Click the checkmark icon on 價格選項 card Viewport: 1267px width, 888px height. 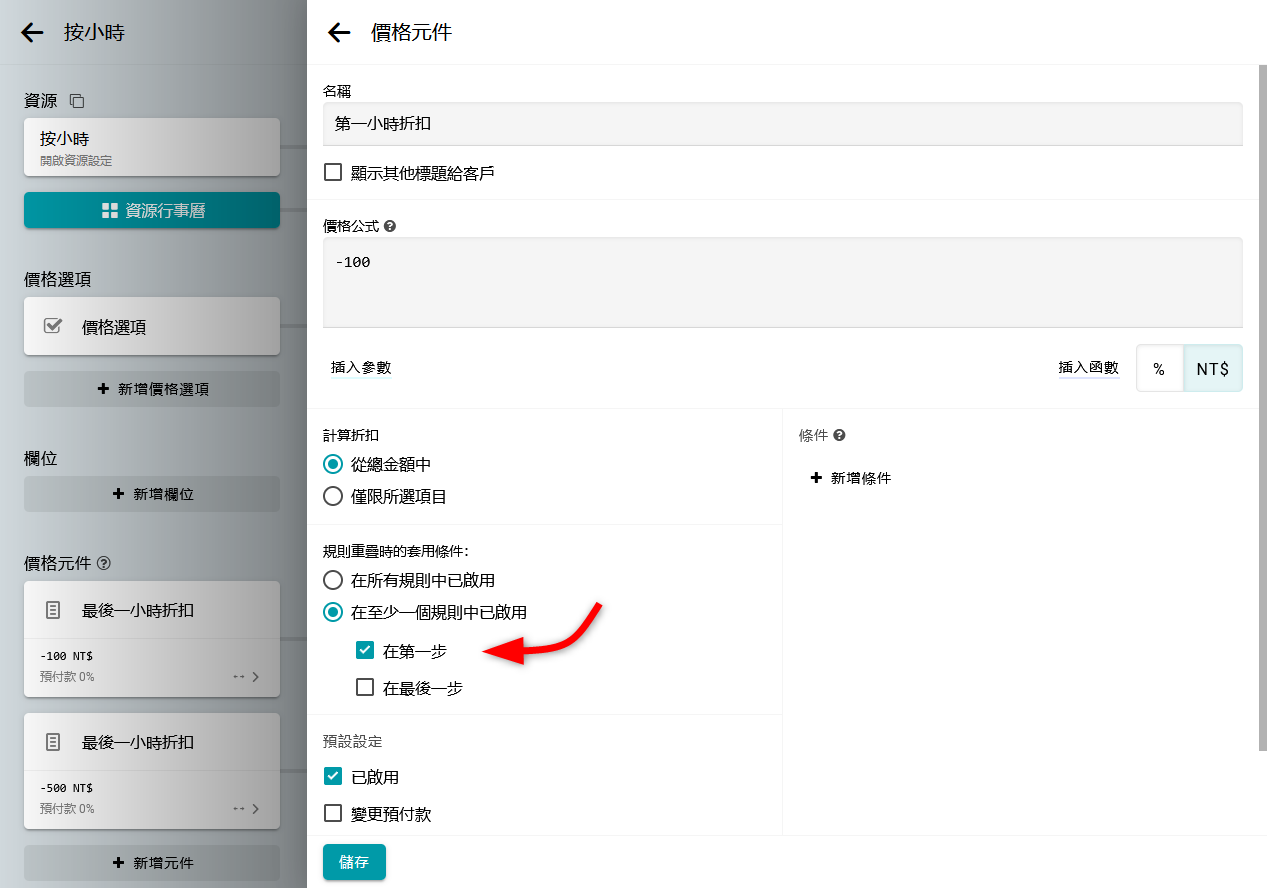pyautogui.click(x=54, y=326)
